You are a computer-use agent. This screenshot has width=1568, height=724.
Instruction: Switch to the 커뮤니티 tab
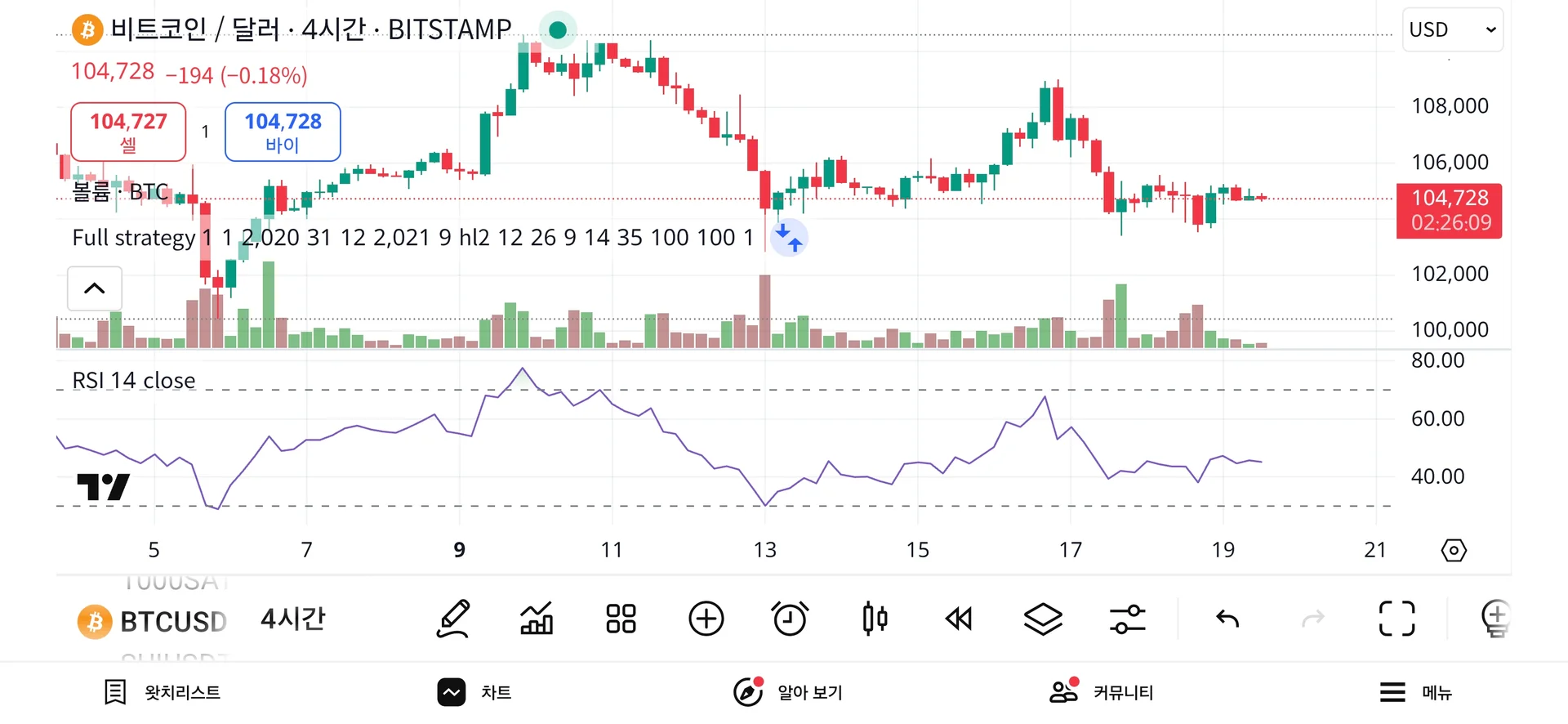[1101, 692]
